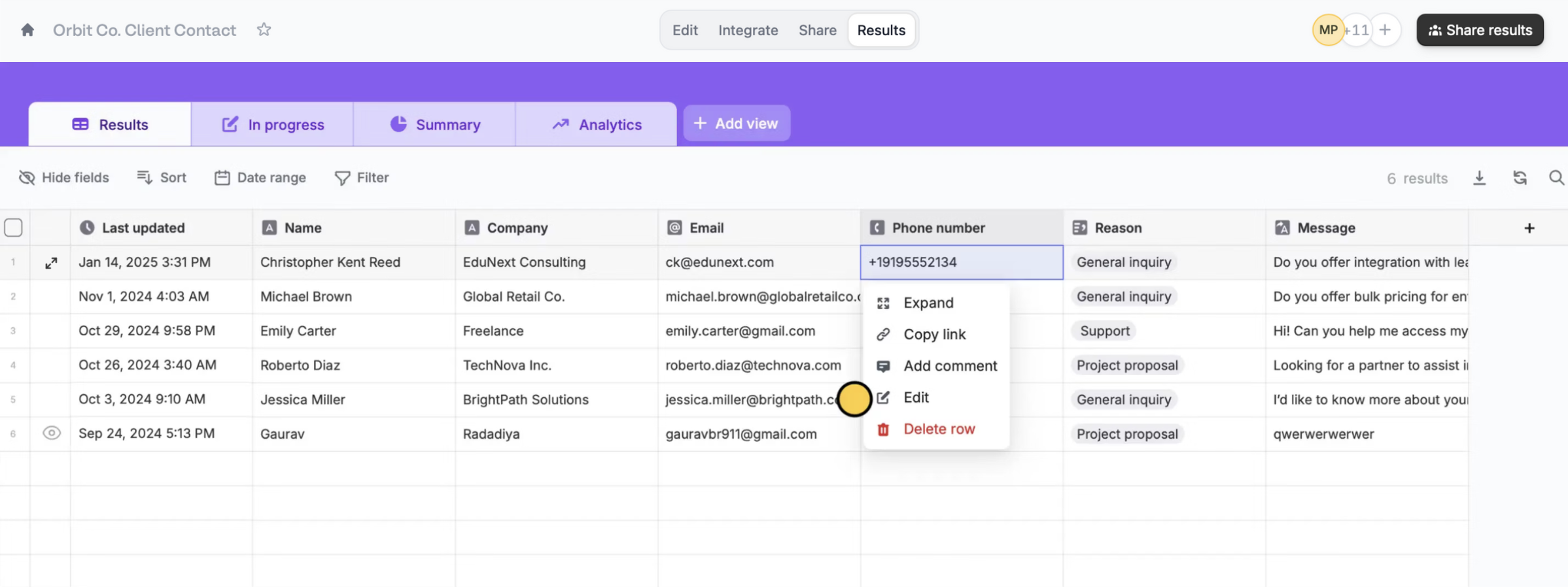Click the Share results button
The width and height of the screenshot is (1568, 587).
(1480, 30)
